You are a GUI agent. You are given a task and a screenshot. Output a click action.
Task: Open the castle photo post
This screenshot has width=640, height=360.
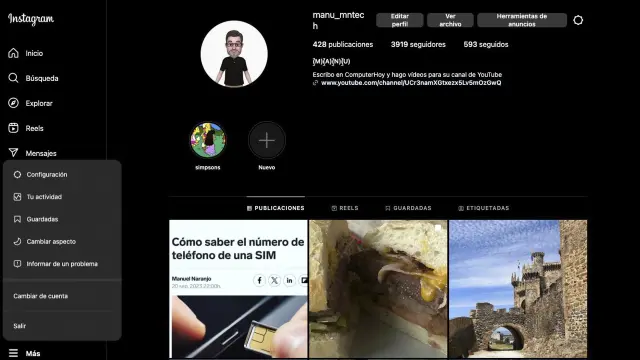point(518,289)
